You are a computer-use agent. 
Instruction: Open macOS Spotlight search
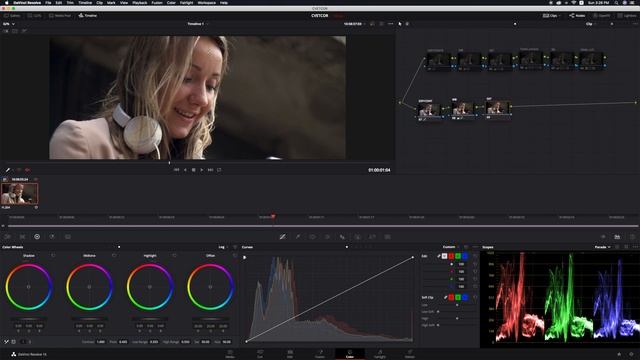[x=616, y=2]
